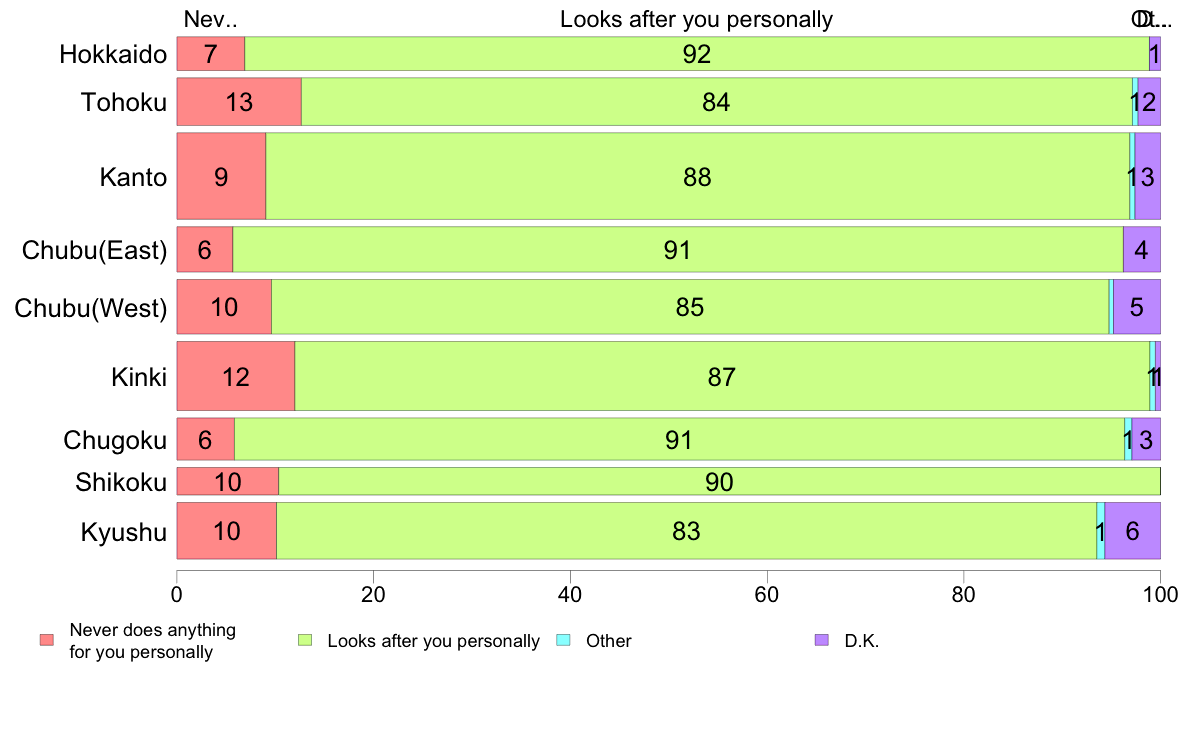Click Kanto red segment labeled 9
Screen dimensions: 1188x736
221,177
